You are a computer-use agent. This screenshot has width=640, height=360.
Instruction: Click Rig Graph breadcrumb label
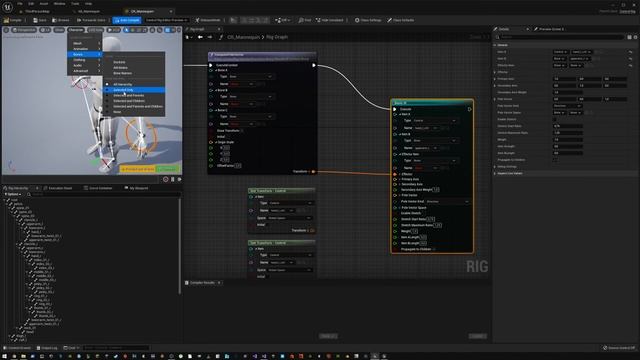pos(277,37)
